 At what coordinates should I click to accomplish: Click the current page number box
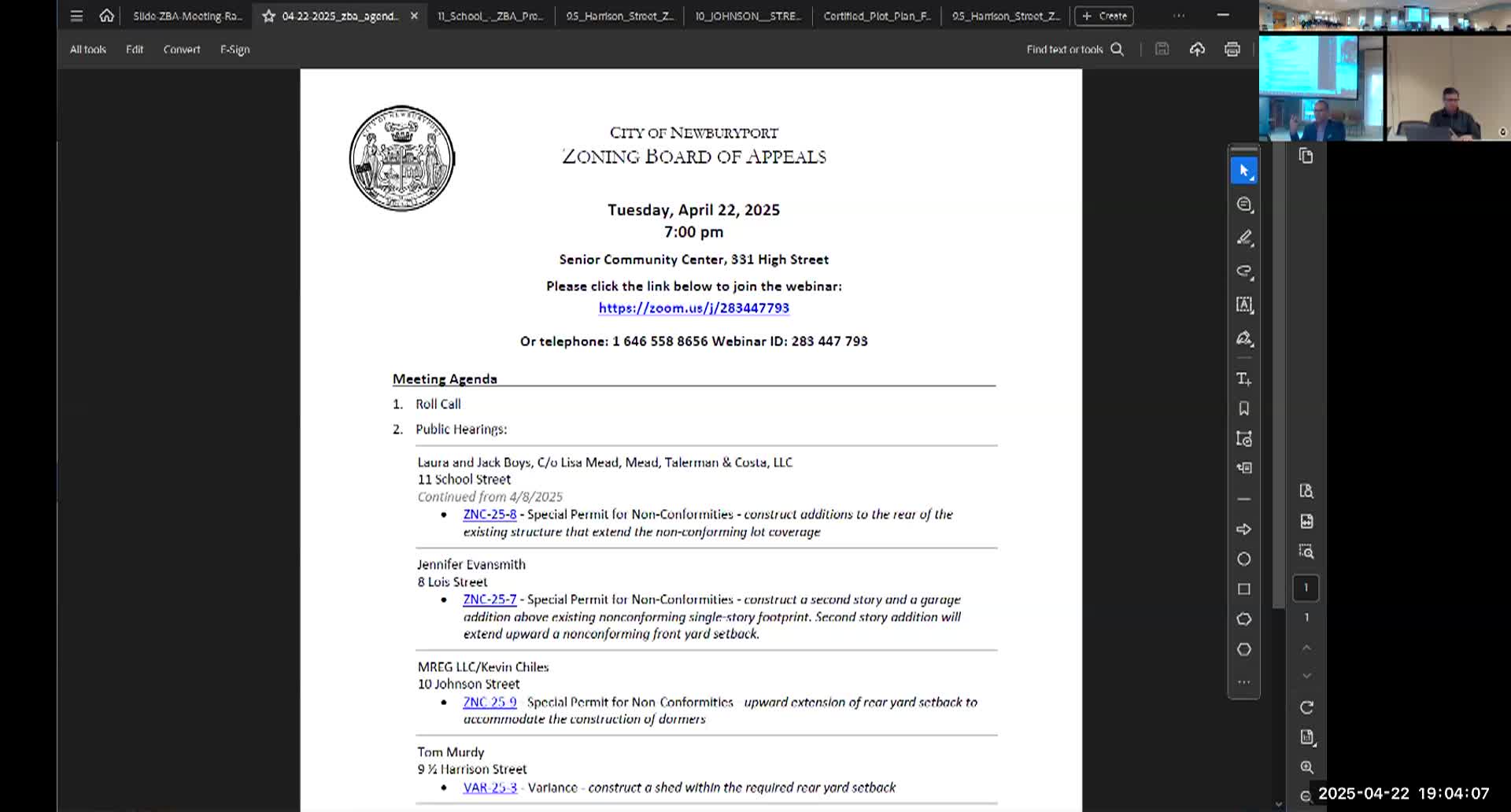coord(1306,587)
